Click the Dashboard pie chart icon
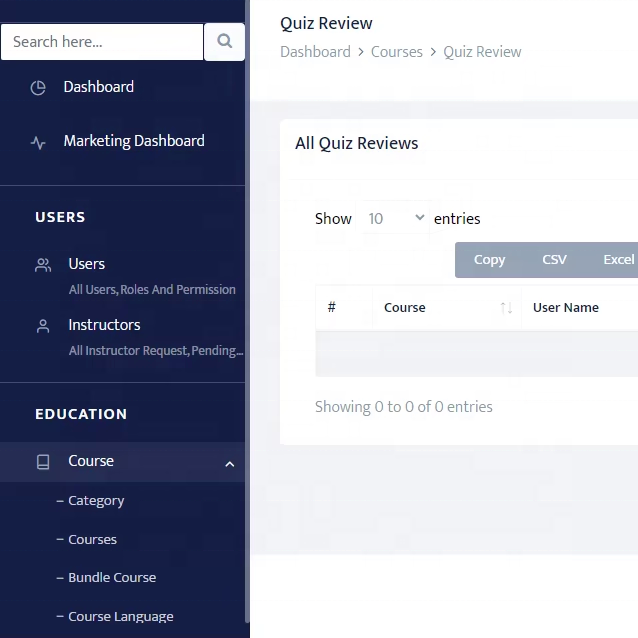Image resolution: width=638 pixels, height=638 pixels. (38, 87)
